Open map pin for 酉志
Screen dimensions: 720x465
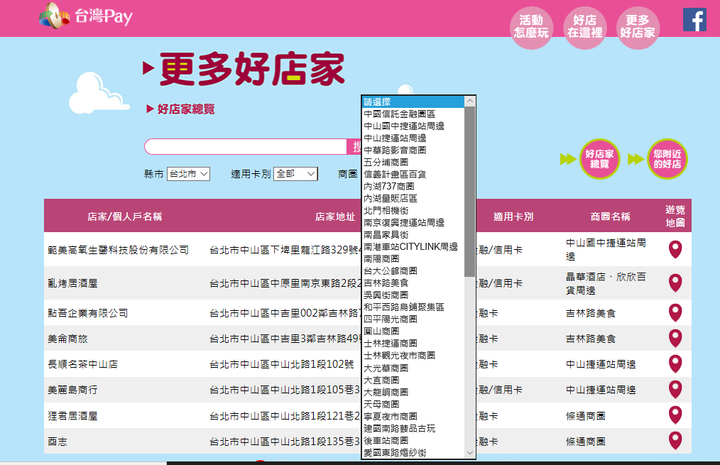[675, 441]
